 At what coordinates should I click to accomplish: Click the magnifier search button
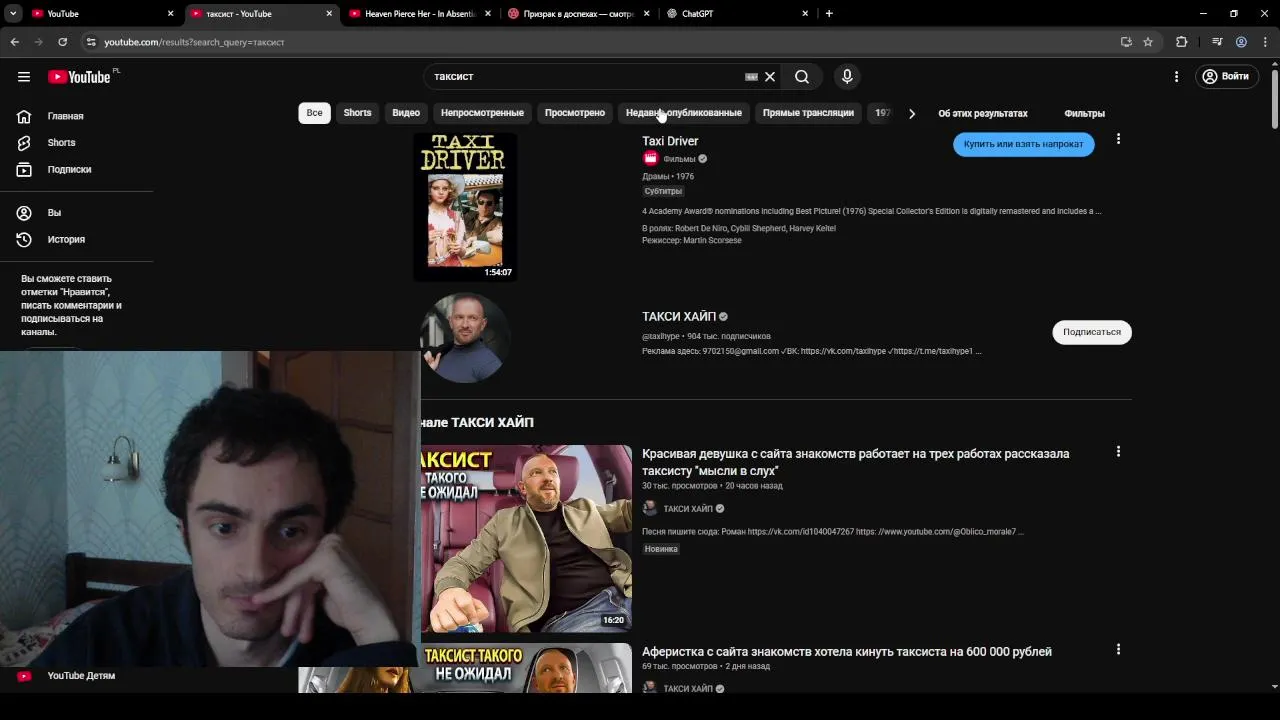point(802,77)
